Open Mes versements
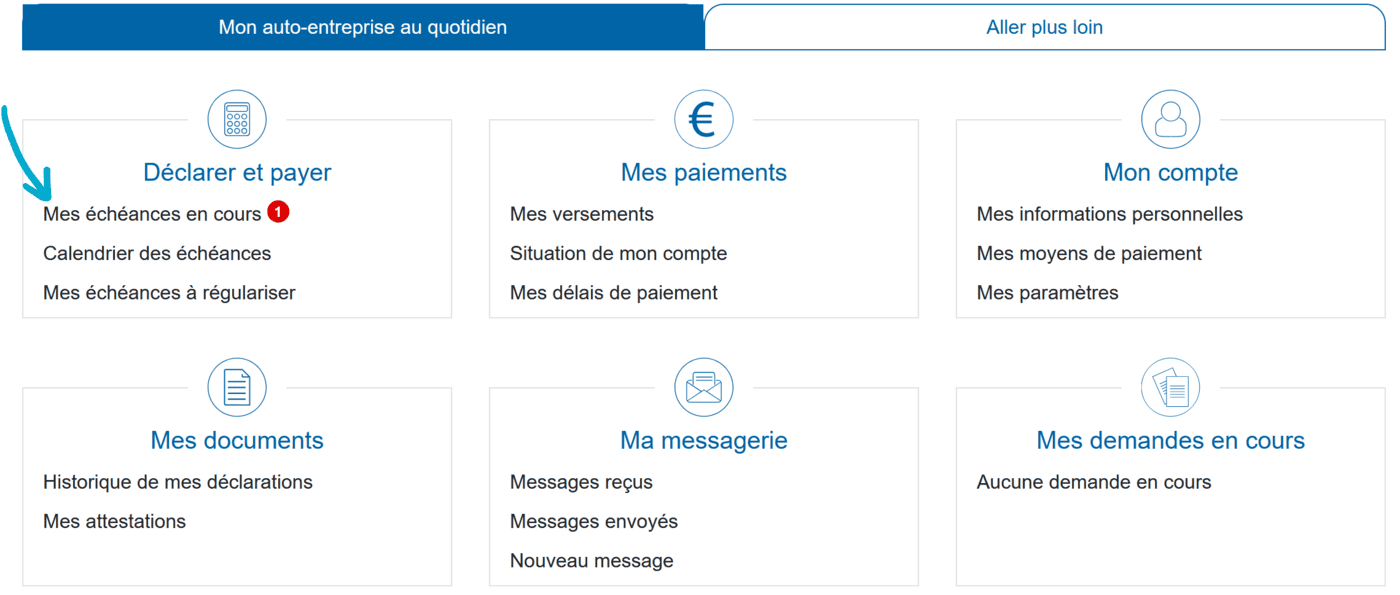 [582, 213]
